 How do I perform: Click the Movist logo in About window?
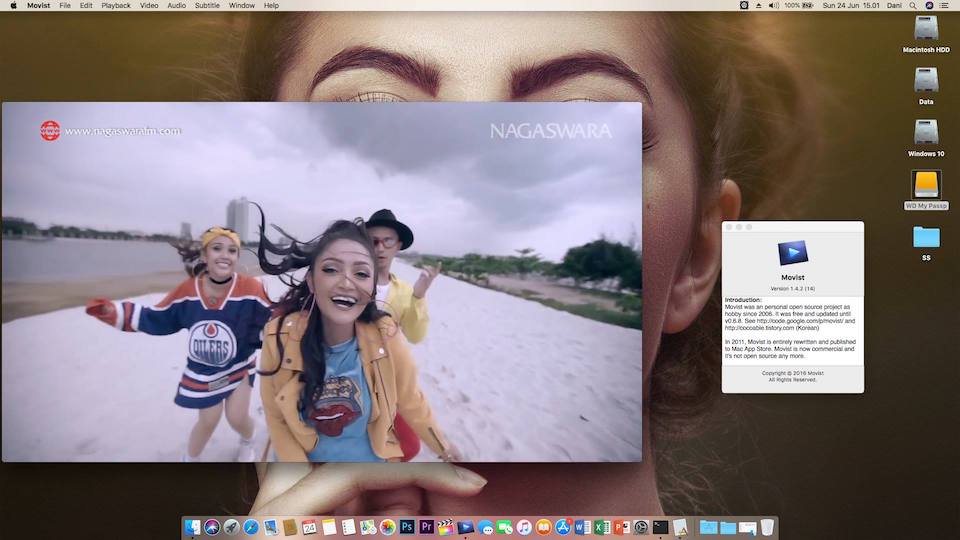[793, 252]
